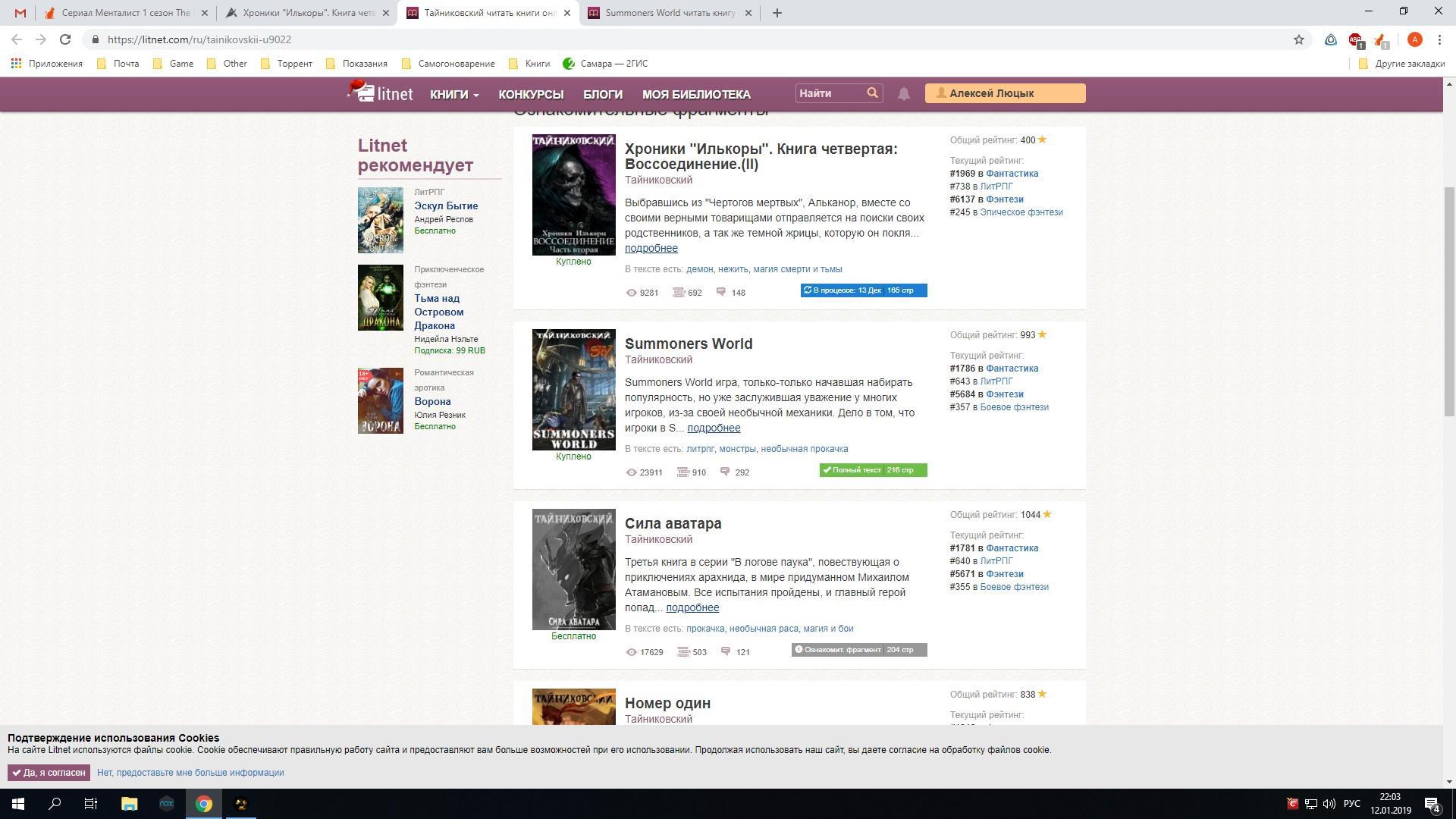Switch to Summoners World browser tab
Screen dimensions: 1456x819
point(669,13)
